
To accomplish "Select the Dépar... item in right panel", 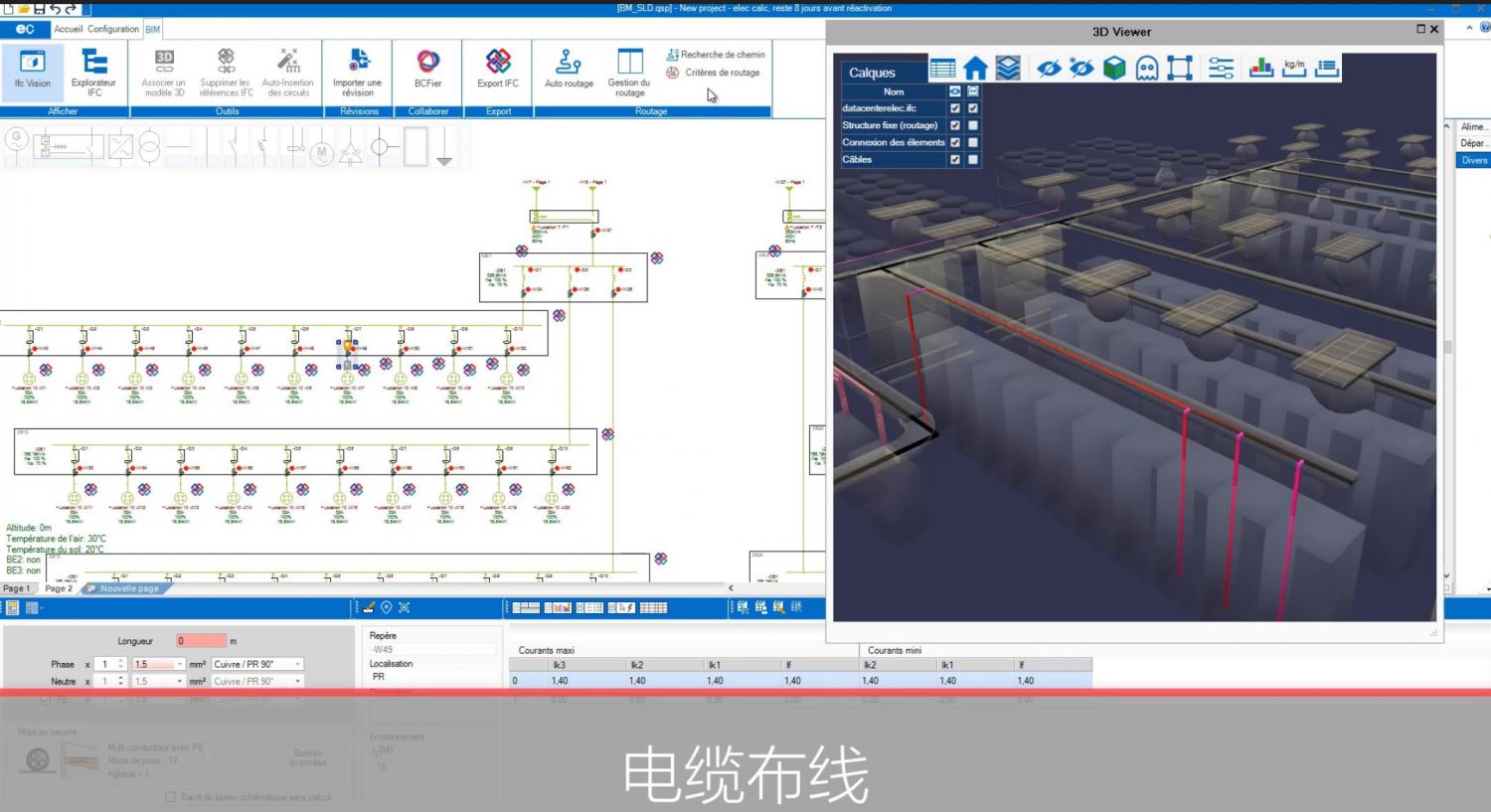I will (x=1474, y=143).
